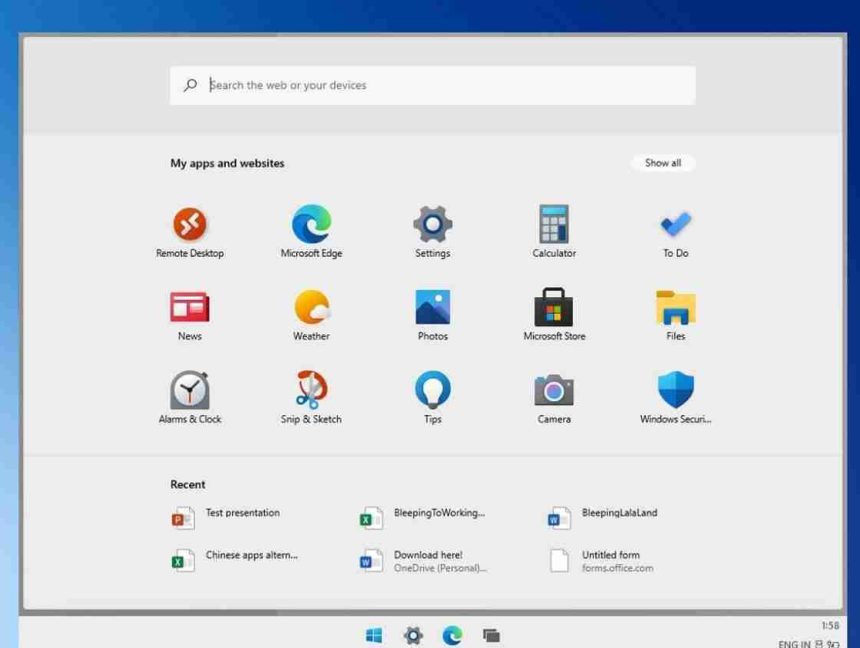860x648 pixels.
Task: Focus the web and devices search box
Action: coord(433,86)
